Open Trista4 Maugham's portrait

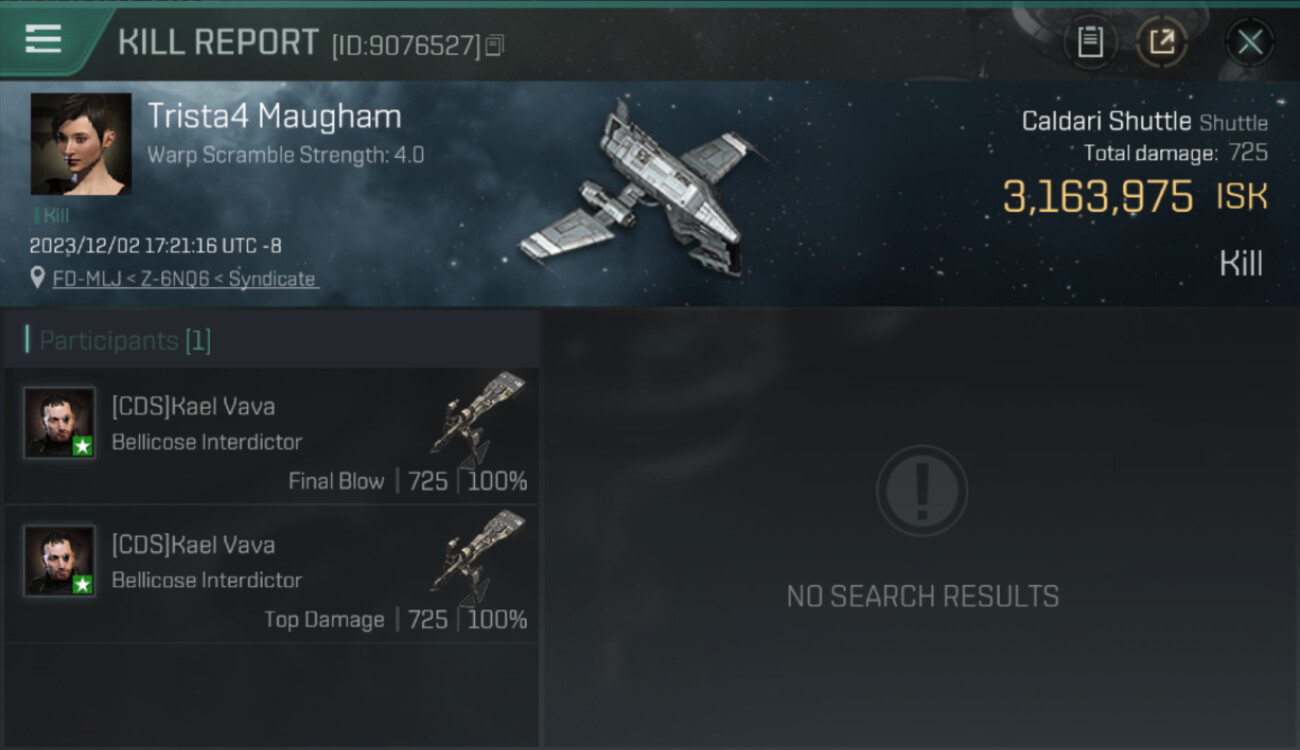pos(81,144)
